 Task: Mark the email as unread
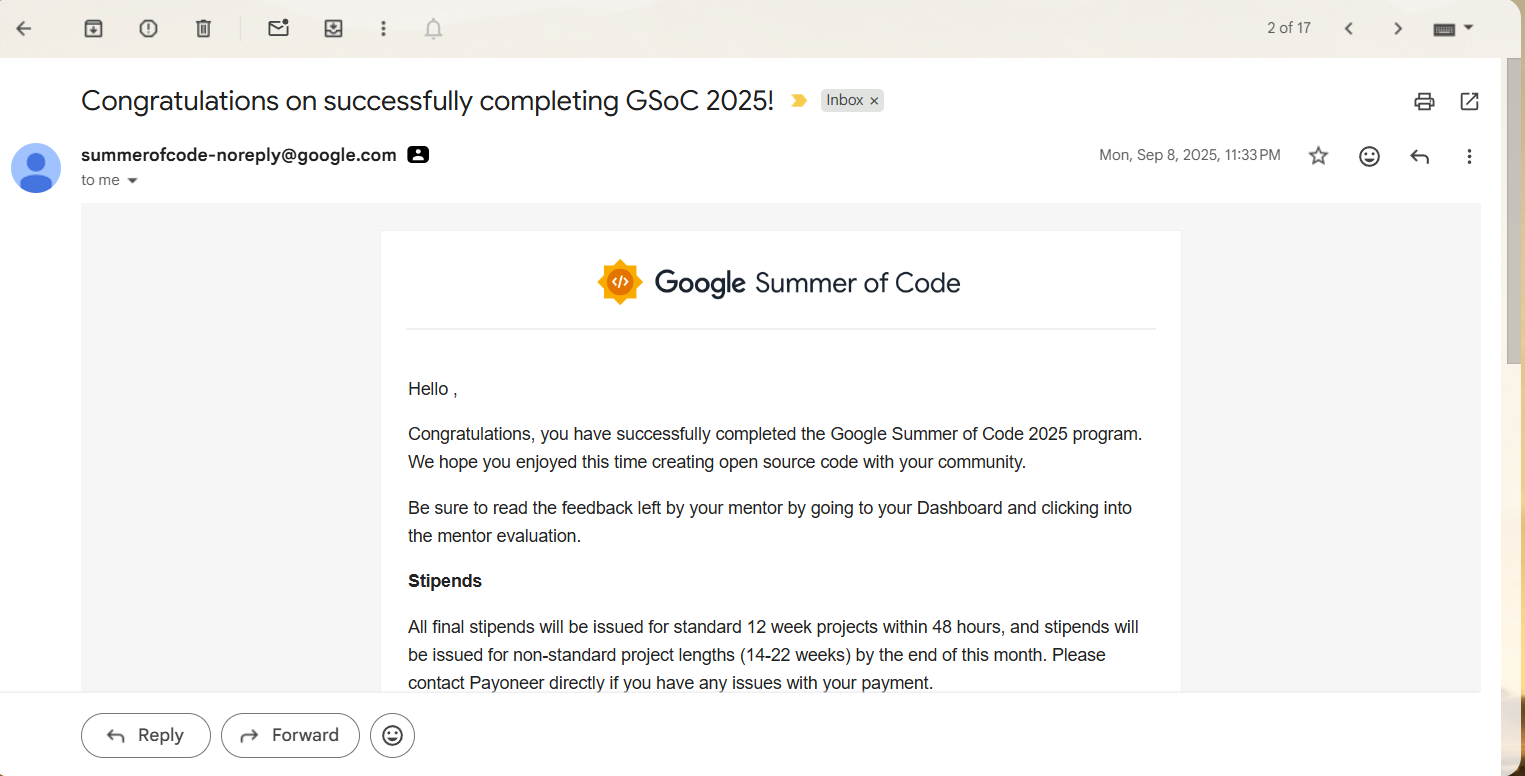278,28
